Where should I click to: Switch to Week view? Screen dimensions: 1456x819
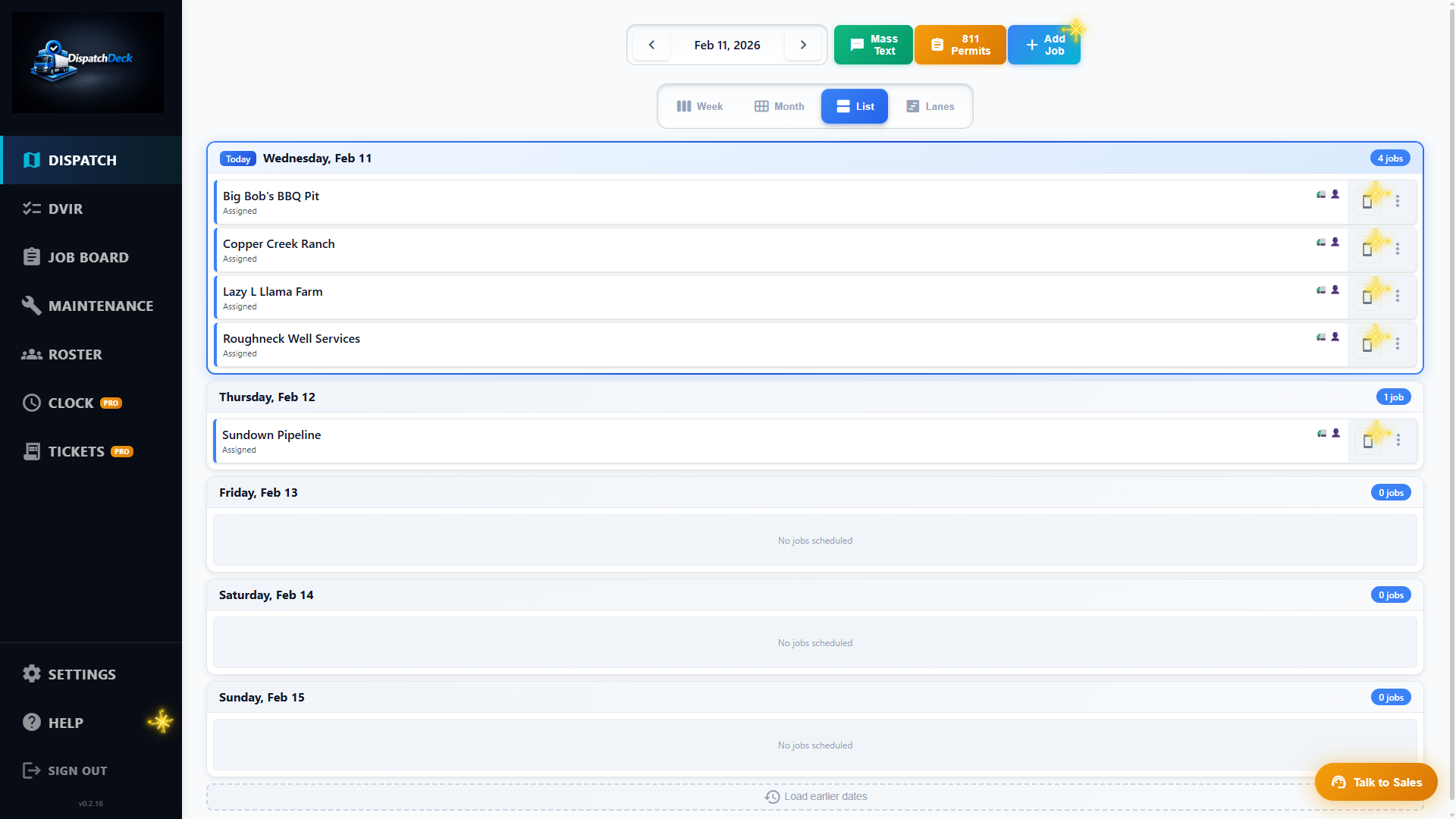[x=699, y=106]
